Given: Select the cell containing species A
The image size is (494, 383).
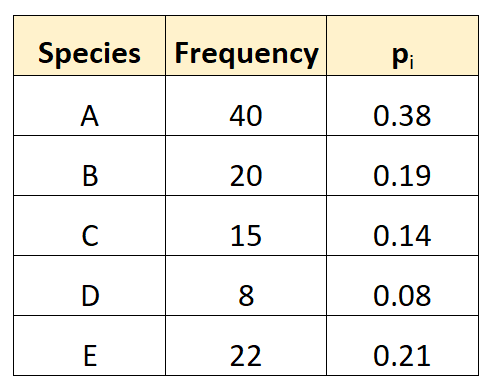Looking at the screenshot, I should click(x=89, y=106).
